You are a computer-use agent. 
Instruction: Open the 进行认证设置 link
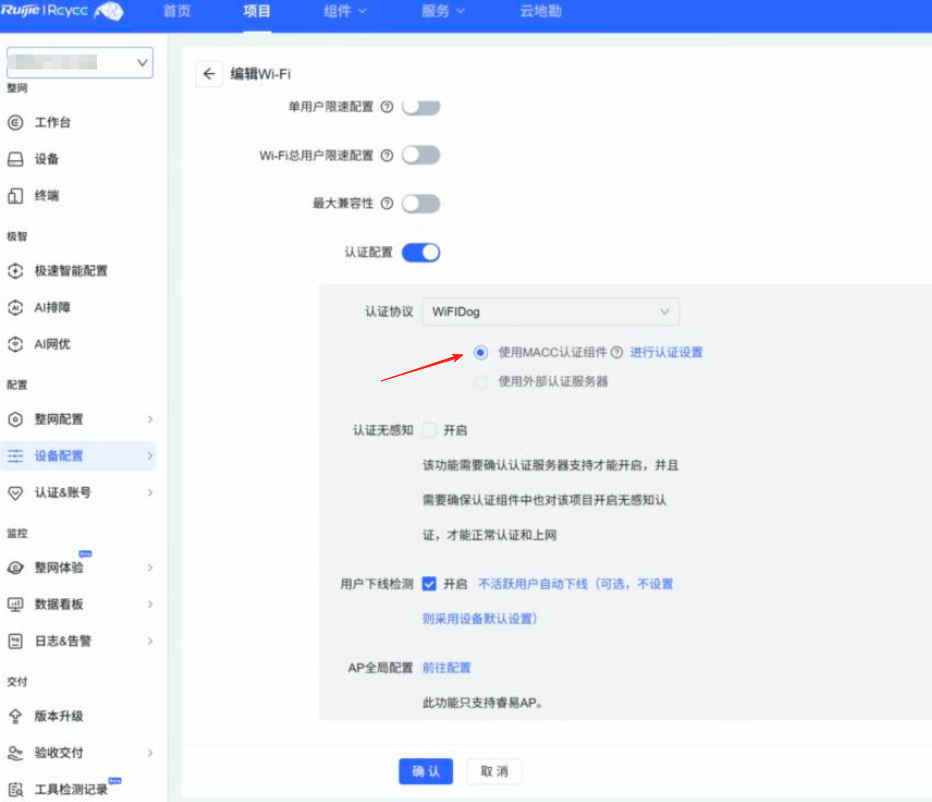(666, 352)
